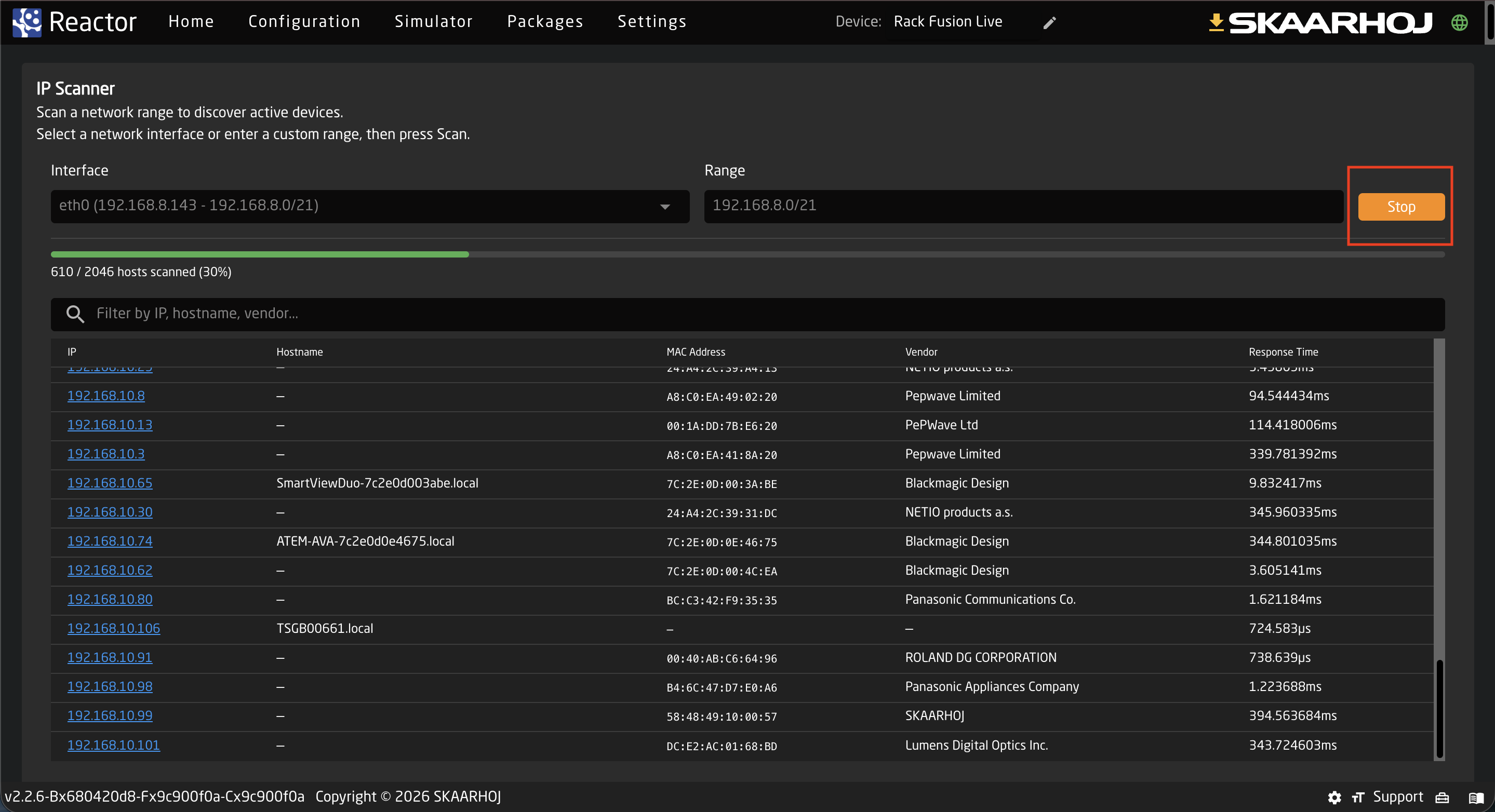Click the search magnifier icon in filter bar
This screenshot has width=1495, height=812.
(x=75, y=314)
